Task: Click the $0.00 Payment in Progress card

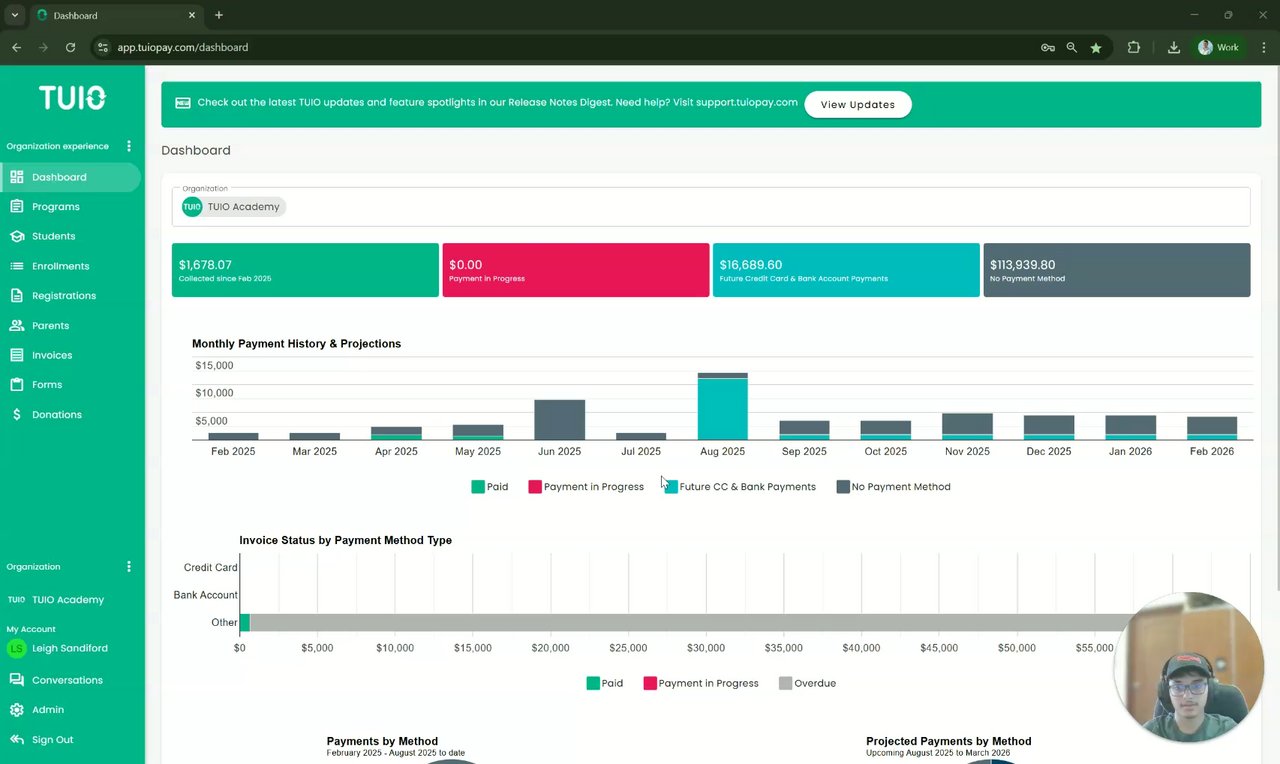Action: point(576,270)
